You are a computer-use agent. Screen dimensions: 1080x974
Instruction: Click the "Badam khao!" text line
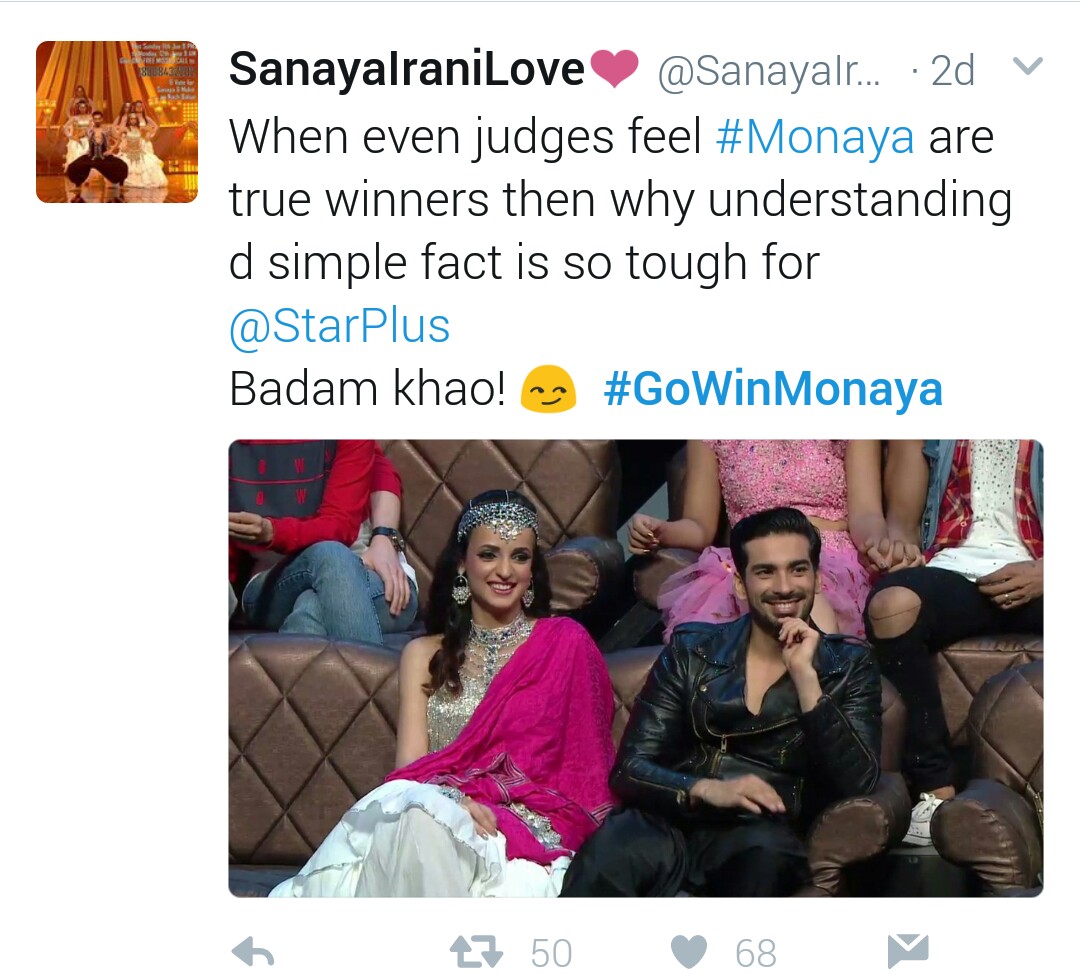tap(367, 389)
